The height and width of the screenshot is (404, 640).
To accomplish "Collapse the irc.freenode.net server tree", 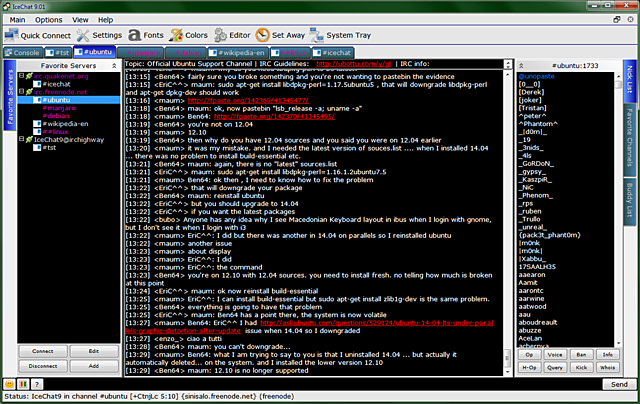I will 22,92.
